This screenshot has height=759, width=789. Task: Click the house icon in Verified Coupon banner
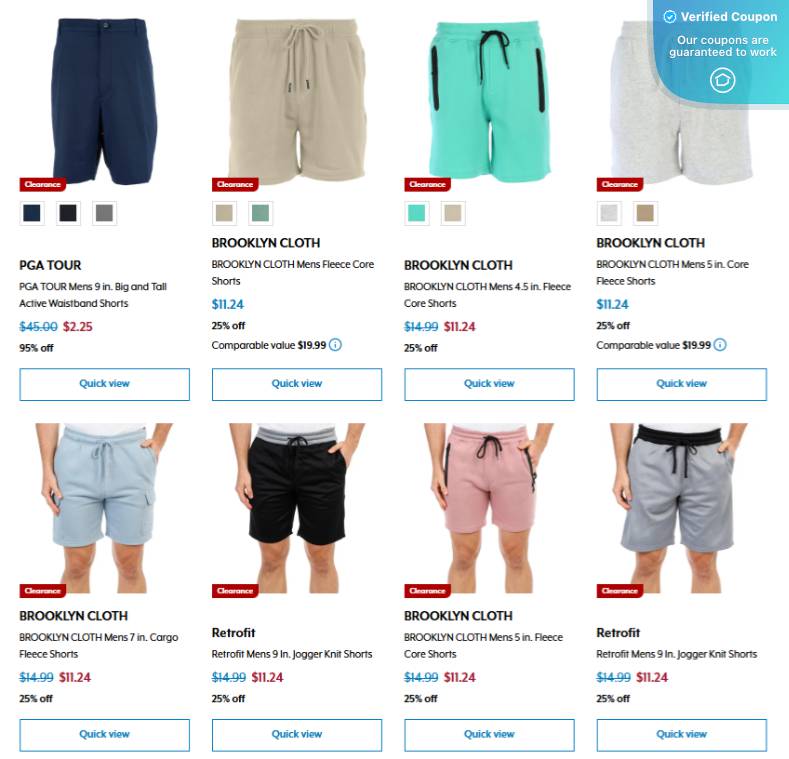click(x=723, y=81)
